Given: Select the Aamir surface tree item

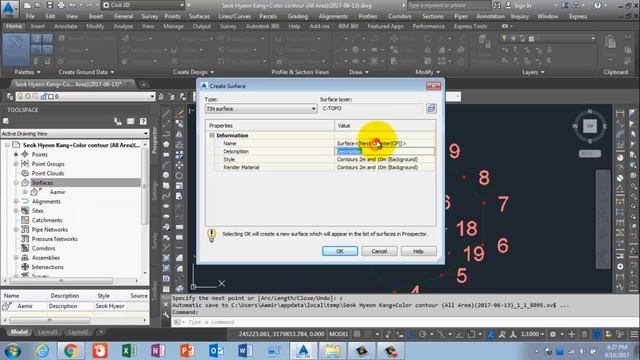Looking at the screenshot, I should [57, 192].
